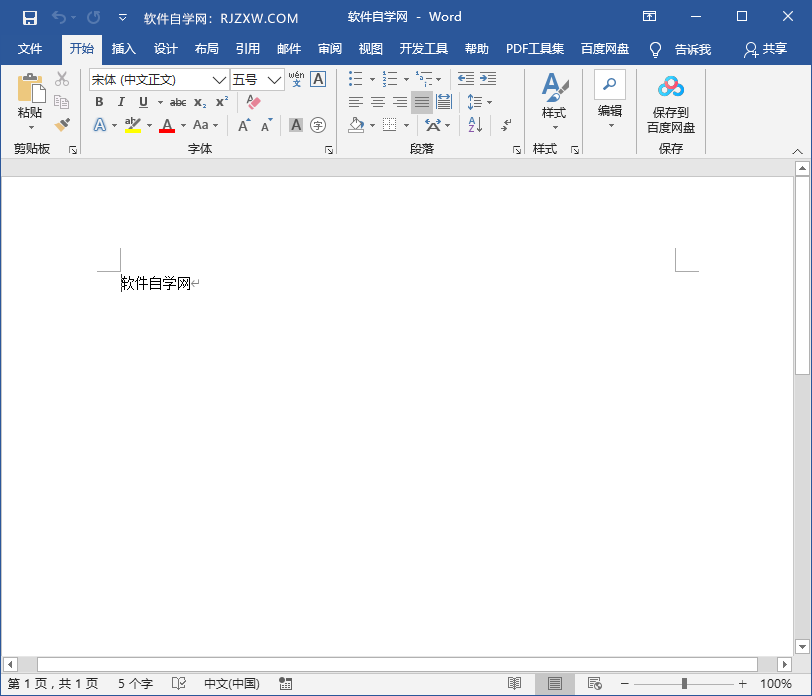Apply italic formatting

(121, 101)
